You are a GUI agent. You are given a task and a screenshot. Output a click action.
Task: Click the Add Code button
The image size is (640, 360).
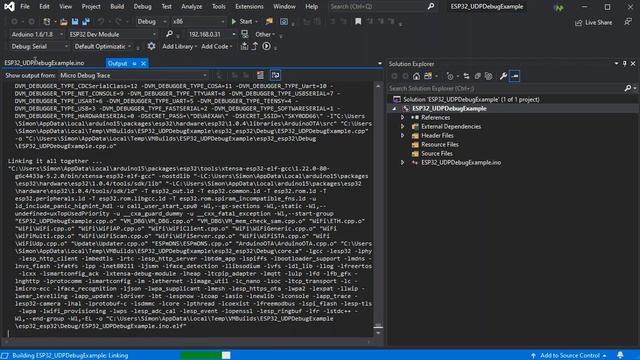[x=217, y=46]
